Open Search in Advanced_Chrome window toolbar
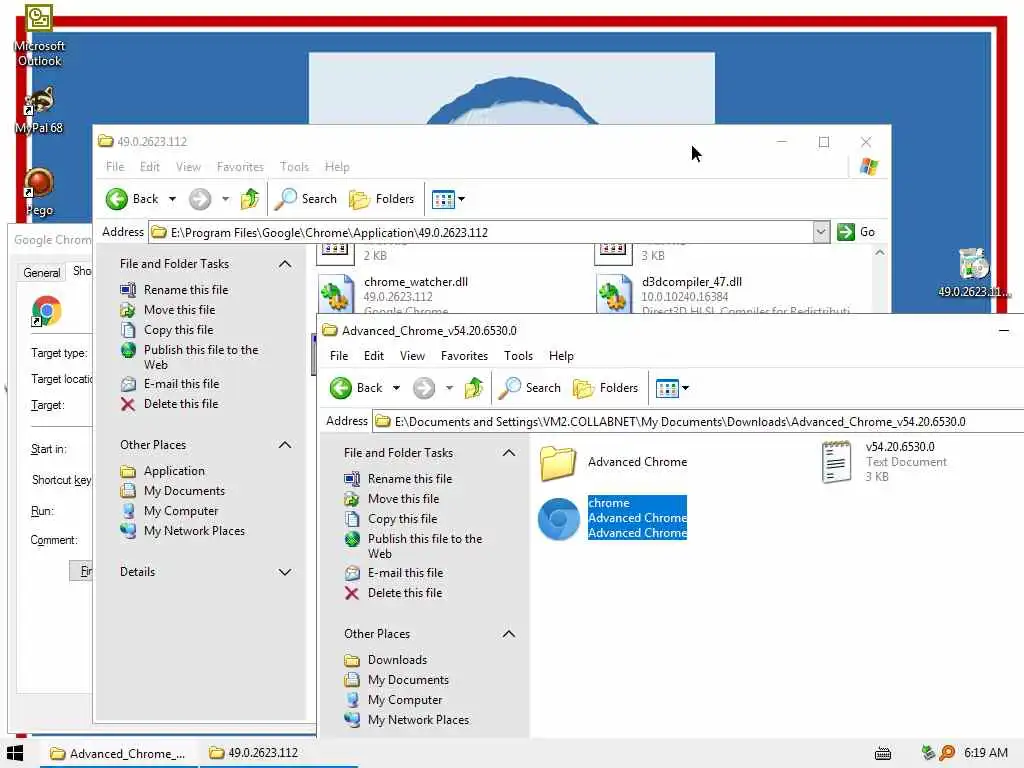This screenshot has width=1024, height=768. [x=530, y=388]
